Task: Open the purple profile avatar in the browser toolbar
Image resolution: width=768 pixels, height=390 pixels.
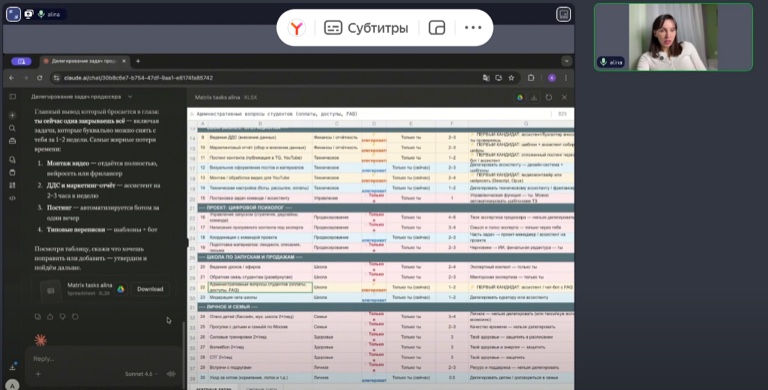Action: [552, 78]
